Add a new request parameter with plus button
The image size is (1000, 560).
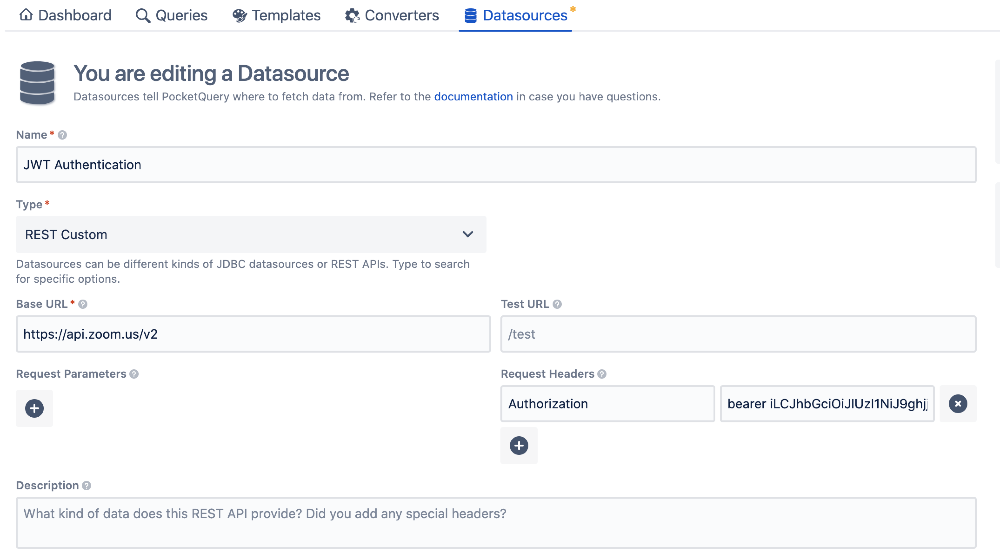[34, 409]
